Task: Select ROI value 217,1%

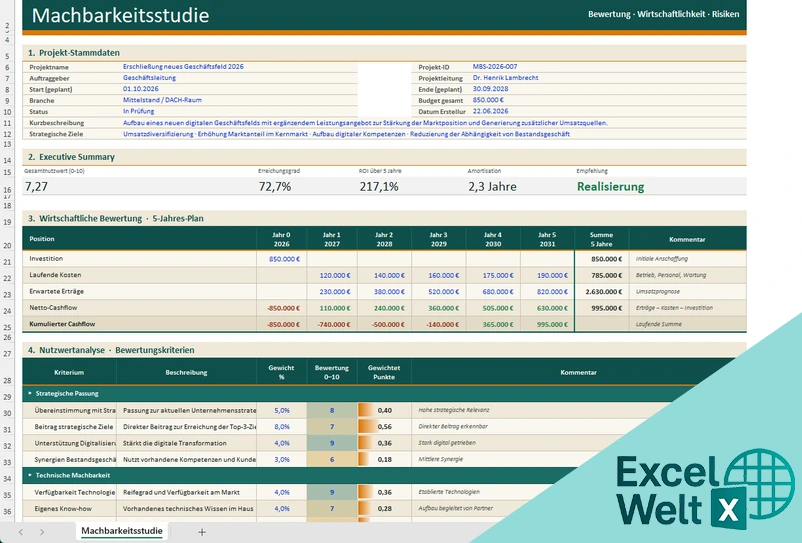Action: [x=378, y=187]
